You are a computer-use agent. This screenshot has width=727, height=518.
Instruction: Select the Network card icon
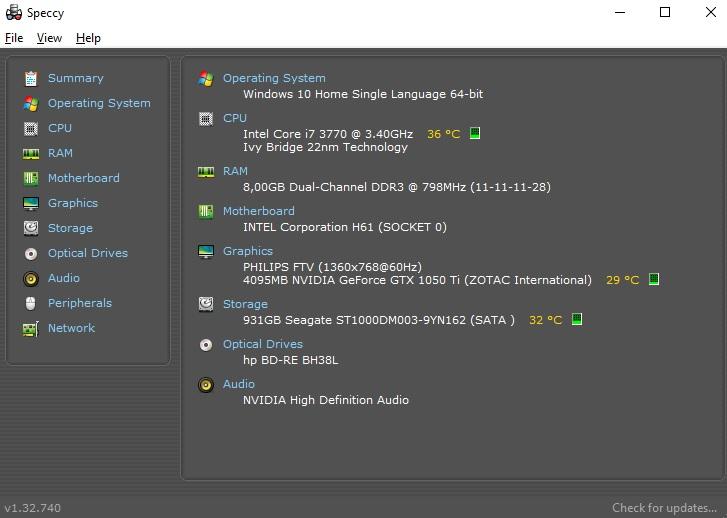point(31,329)
